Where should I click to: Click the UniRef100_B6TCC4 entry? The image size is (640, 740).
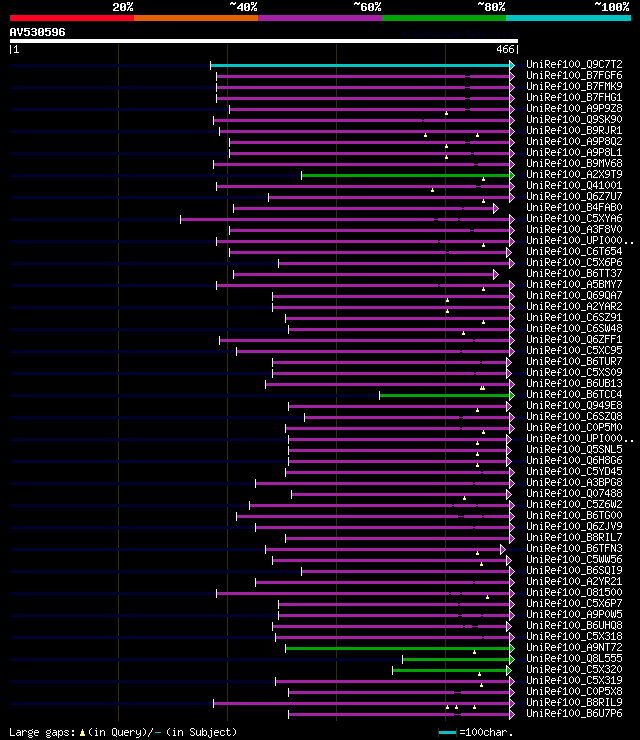tap(574, 395)
